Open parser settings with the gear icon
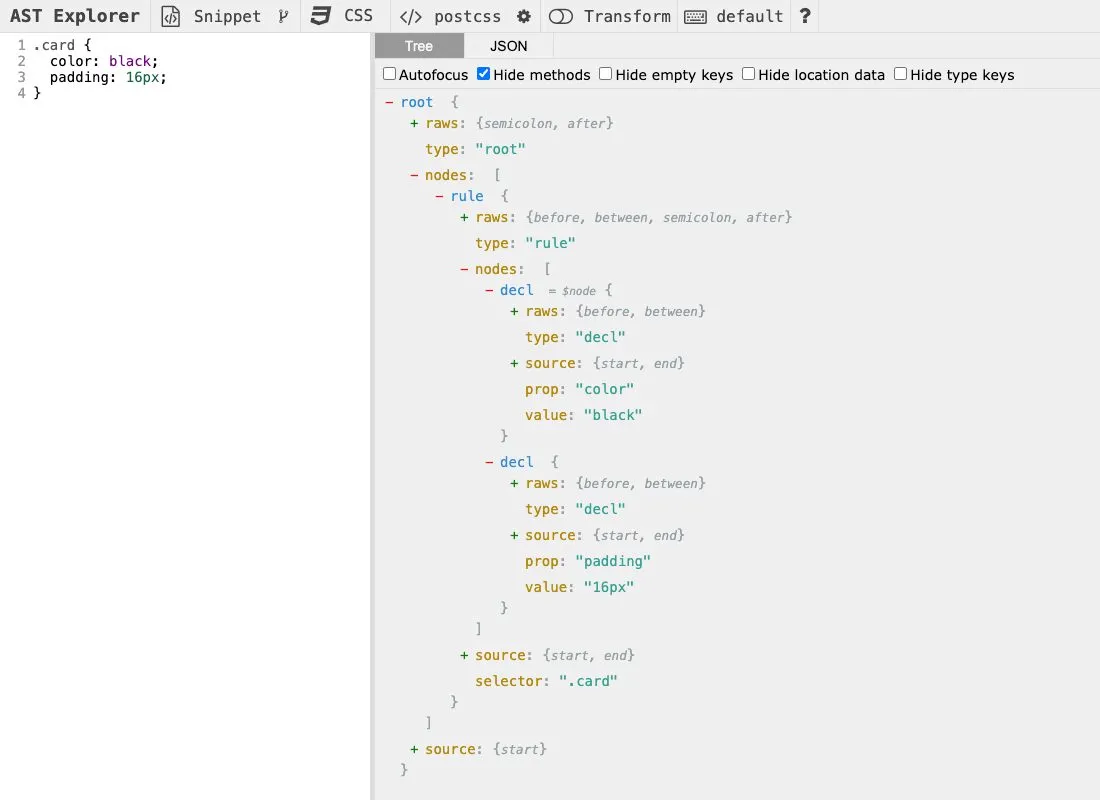 pos(524,16)
